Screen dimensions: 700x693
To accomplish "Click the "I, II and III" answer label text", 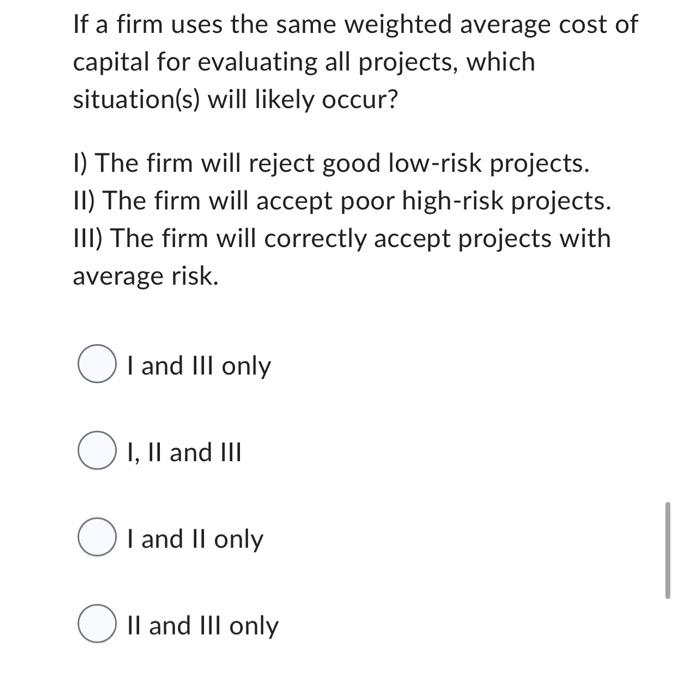I will point(184,453).
